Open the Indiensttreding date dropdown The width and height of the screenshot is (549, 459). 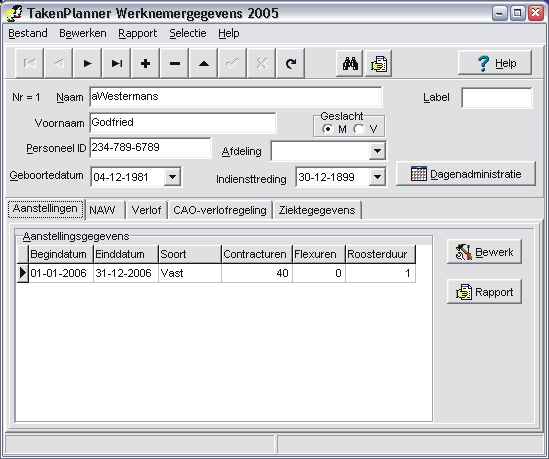(x=377, y=177)
